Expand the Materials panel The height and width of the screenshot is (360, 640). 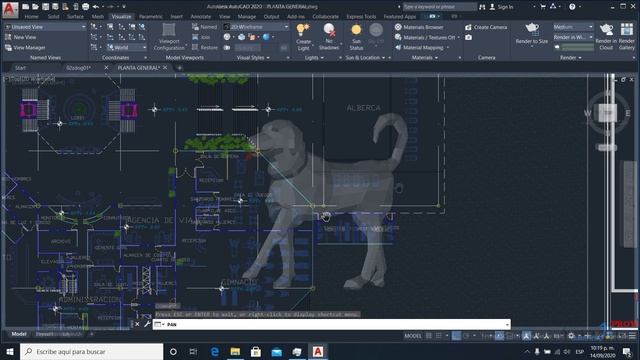(x=424, y=58)
